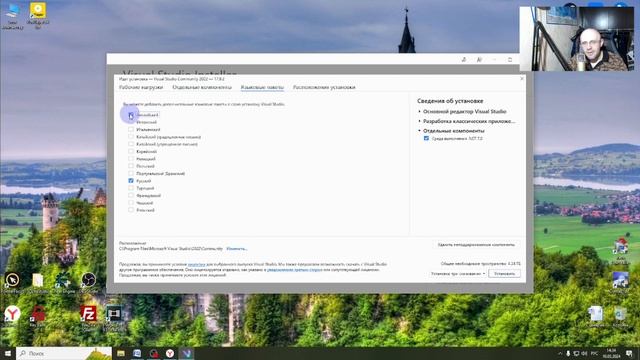Expand Разработка классических приложений section
This screenshot has width=640, height=360.
pos(419,121)
